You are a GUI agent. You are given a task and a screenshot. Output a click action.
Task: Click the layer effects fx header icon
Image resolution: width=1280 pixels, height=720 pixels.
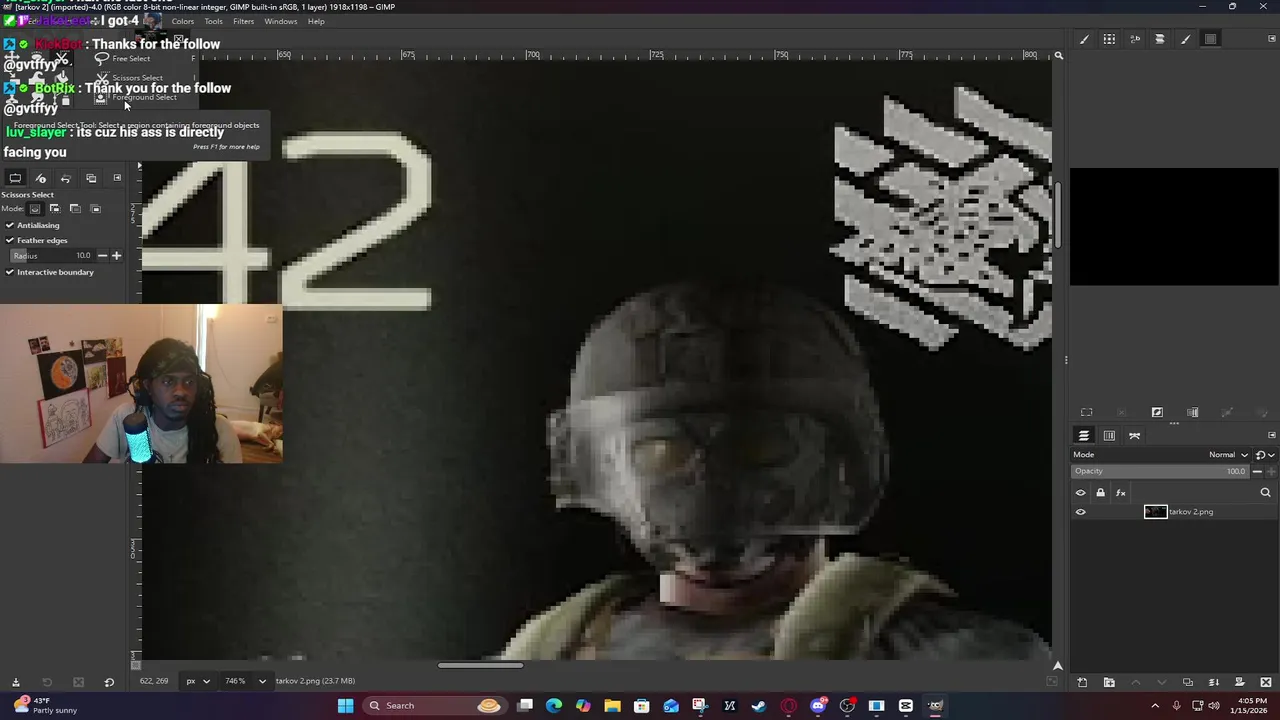click(x=1121, y=492)
